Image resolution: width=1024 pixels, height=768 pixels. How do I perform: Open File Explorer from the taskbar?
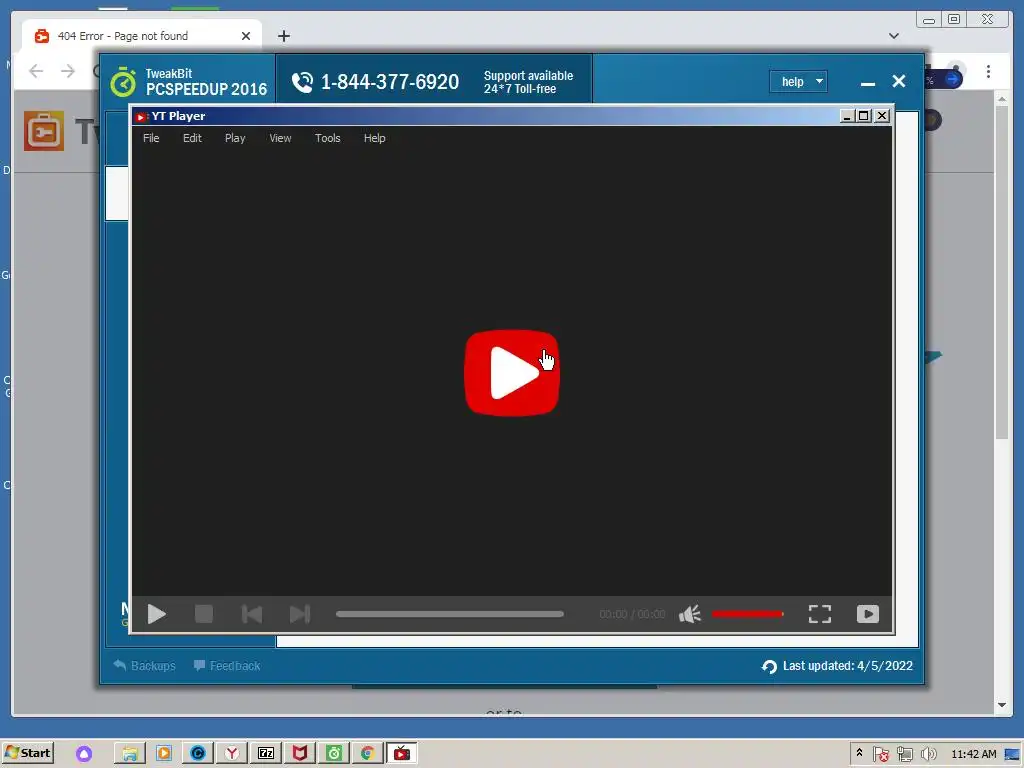coord(130,754)
